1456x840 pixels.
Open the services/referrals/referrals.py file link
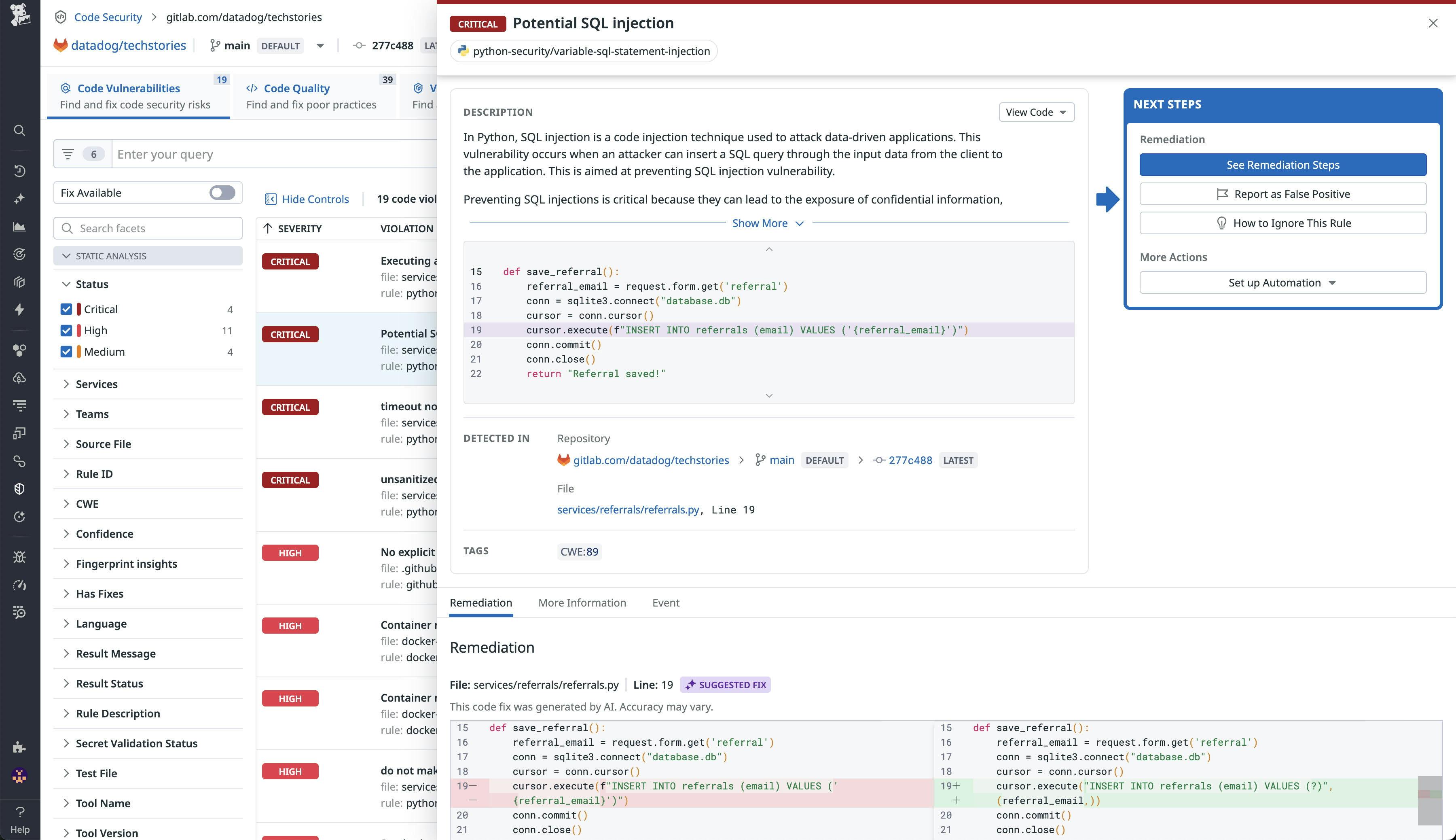[628, 509]
